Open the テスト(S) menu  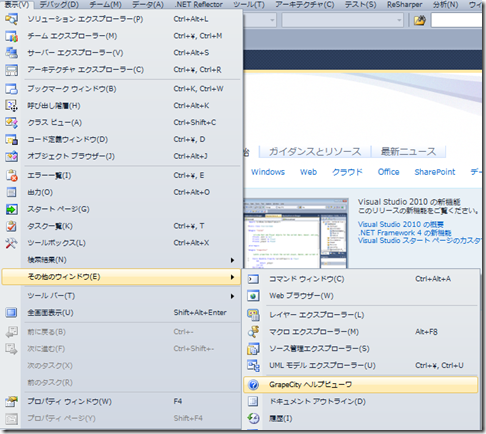tap(360, 5)
